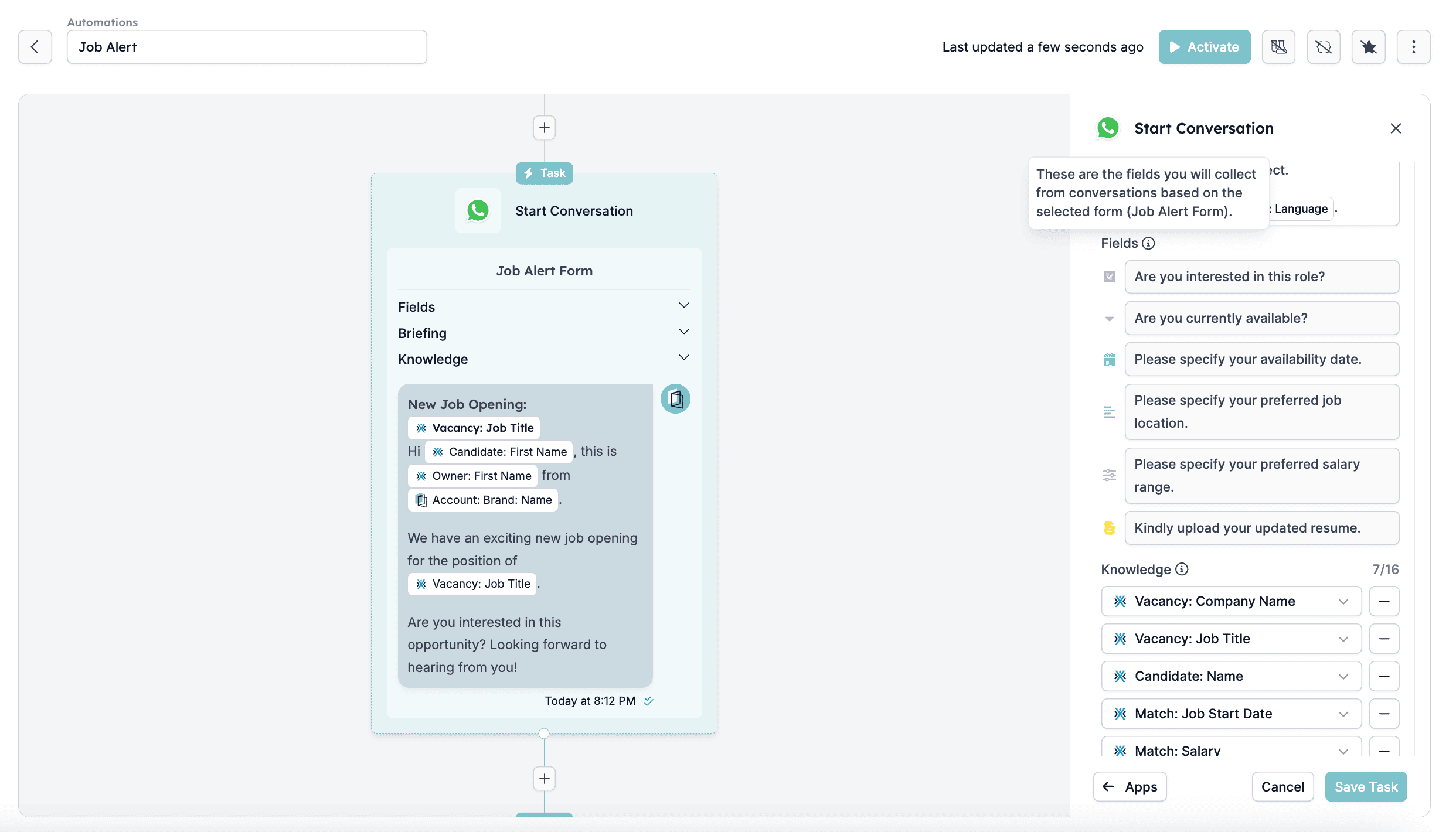Click the Knowledge info icon
The height and width of the screenshot is (832, 1456).
tap(1182, 570)
